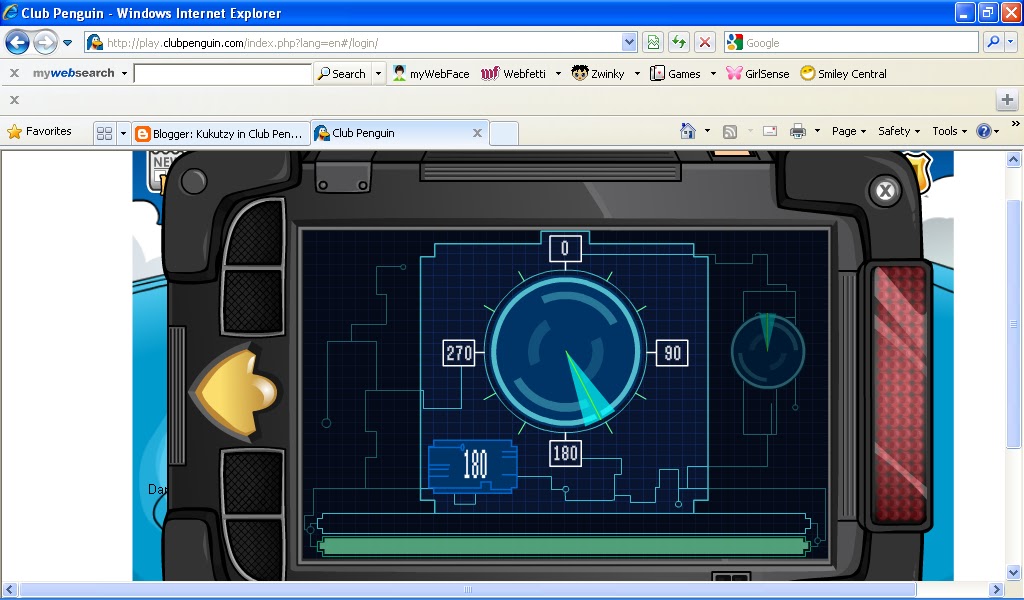
Task: Print the page
Action: 797,131
